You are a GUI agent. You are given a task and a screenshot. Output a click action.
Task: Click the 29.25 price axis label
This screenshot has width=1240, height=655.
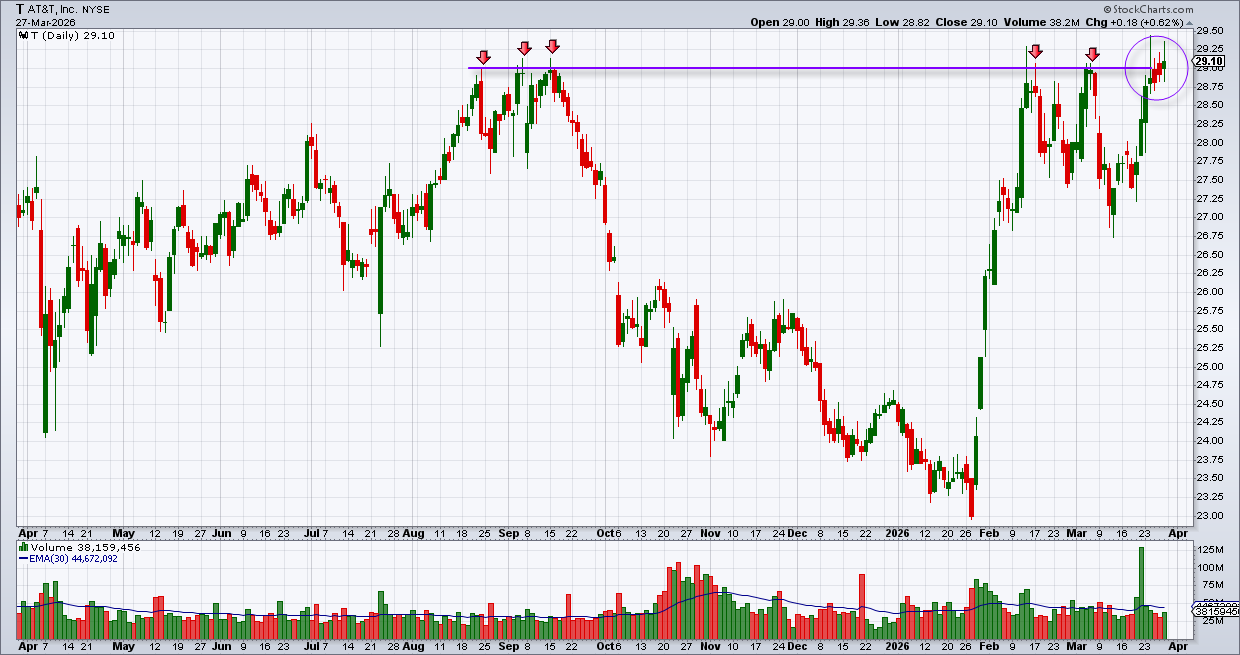click(1210, 49)
